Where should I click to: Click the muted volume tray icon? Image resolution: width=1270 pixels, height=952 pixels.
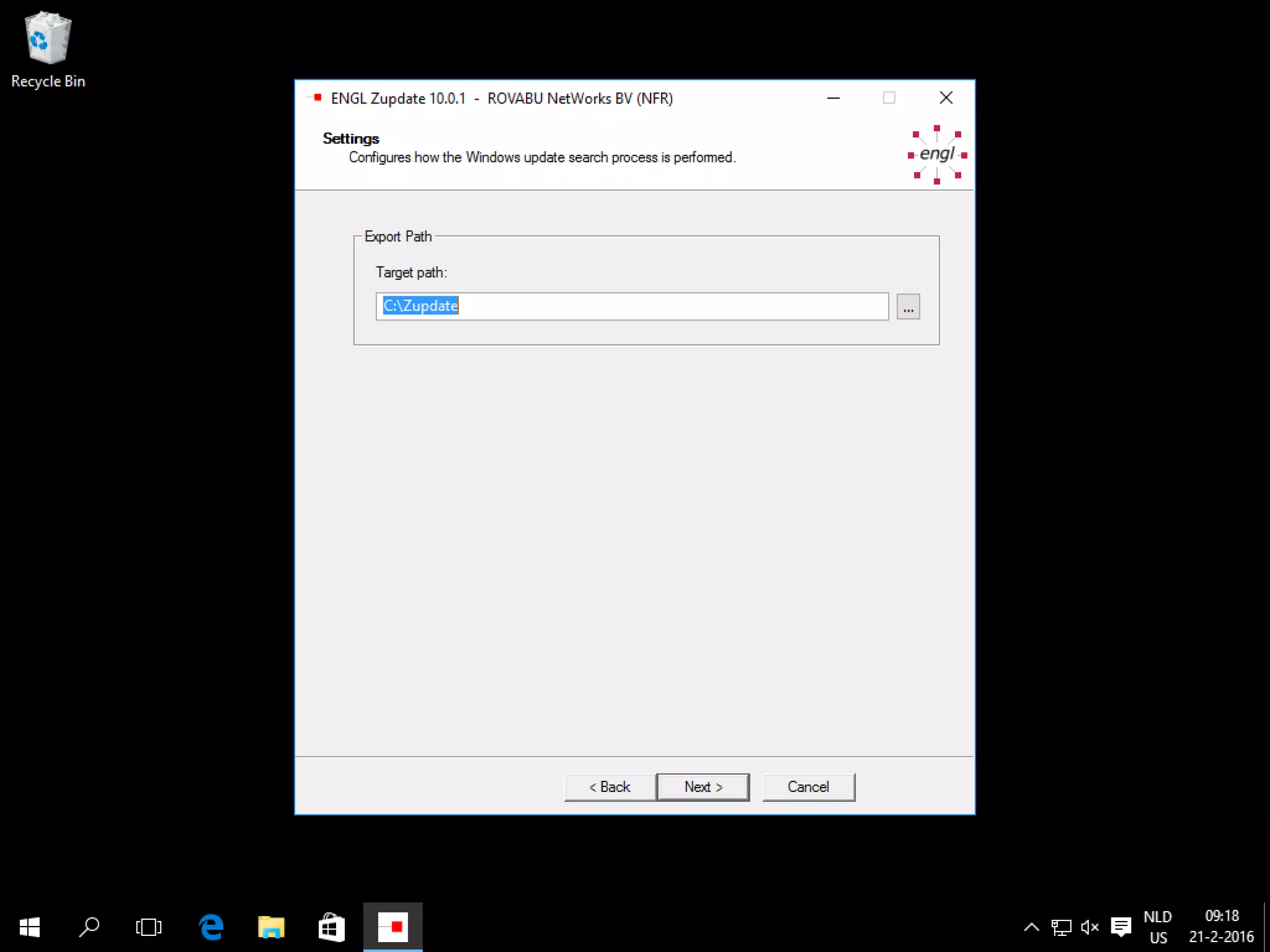click(x=1090, y=927)
